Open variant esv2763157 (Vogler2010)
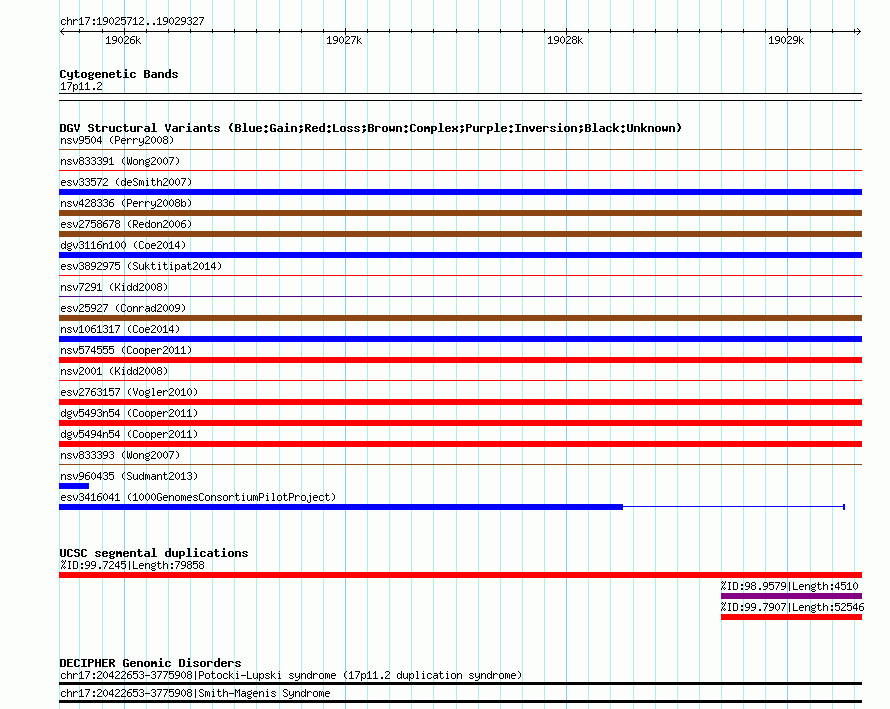 (129, 392)
